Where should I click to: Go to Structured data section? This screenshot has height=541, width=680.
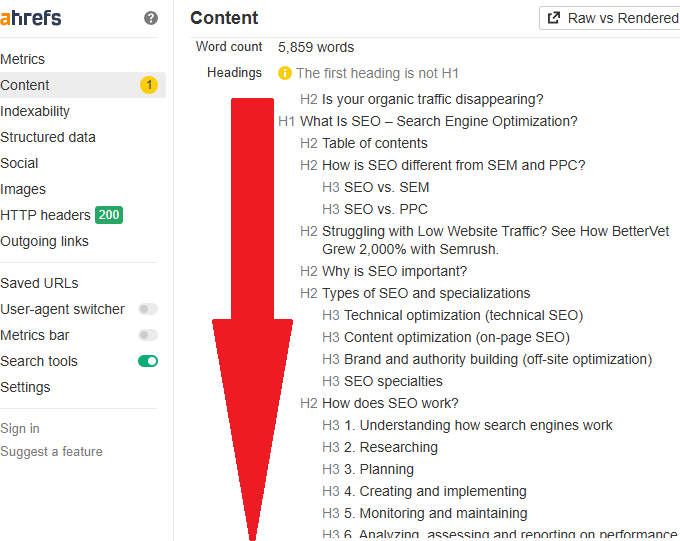tap(48, 137)
